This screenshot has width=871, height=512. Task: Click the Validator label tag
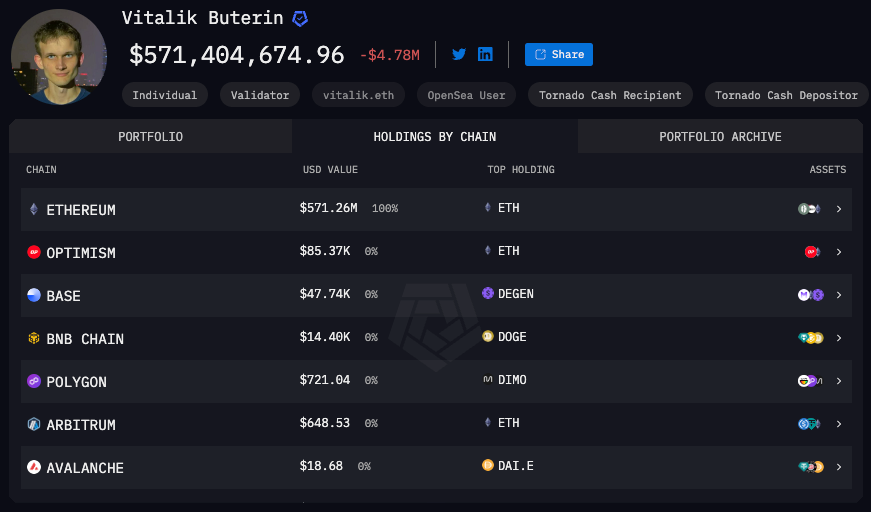260,96
